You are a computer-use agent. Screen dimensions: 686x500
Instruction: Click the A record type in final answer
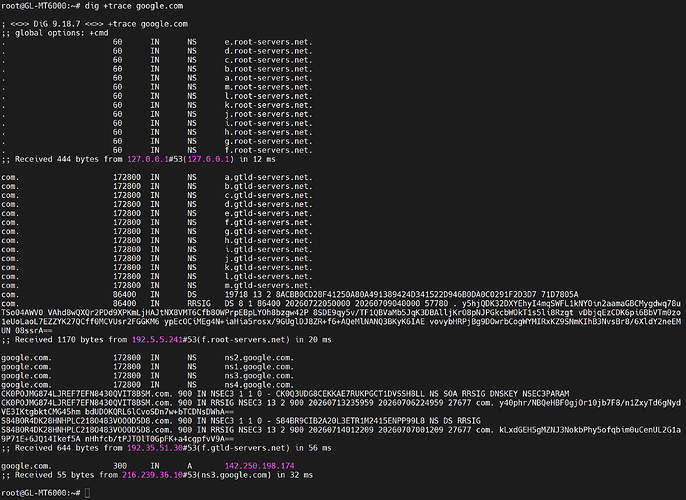(x=190, y=466)
